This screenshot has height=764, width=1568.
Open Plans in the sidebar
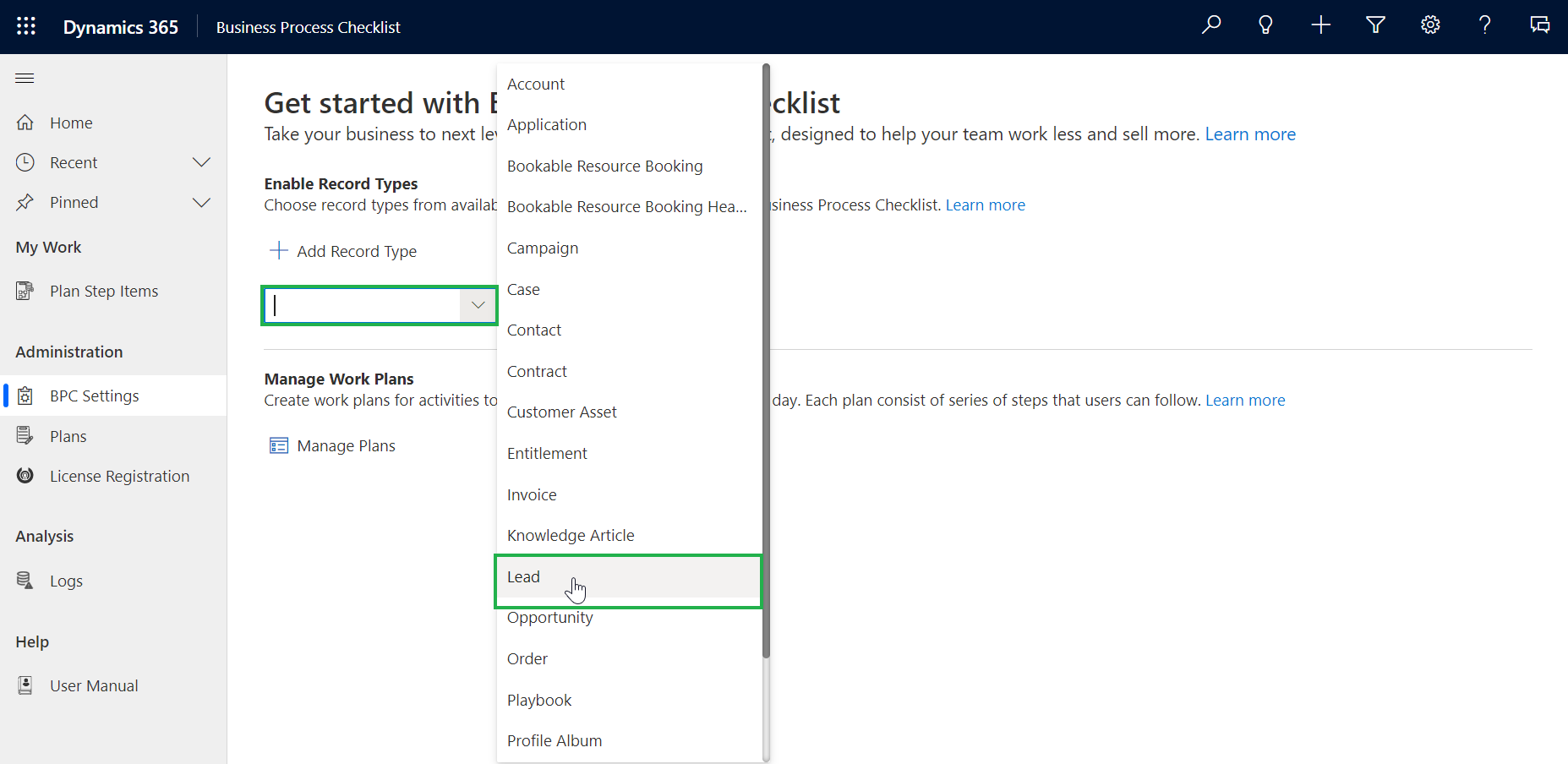(x=113, y=436)
